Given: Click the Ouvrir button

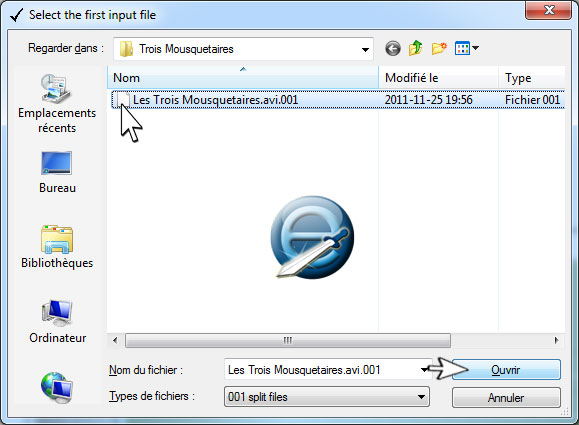Looking at the screenshot, I should click(506, 370).
